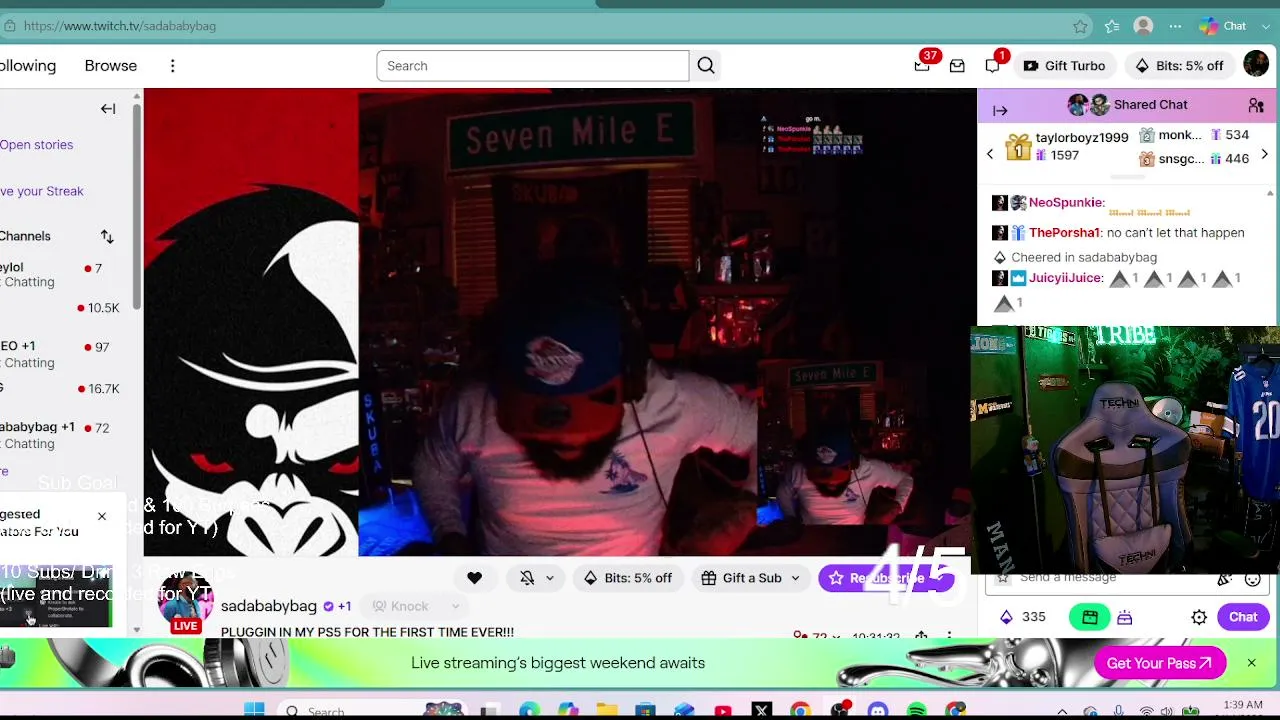
Task: Click ThePorsha1 username in chat
Action: click(1064, 233)
